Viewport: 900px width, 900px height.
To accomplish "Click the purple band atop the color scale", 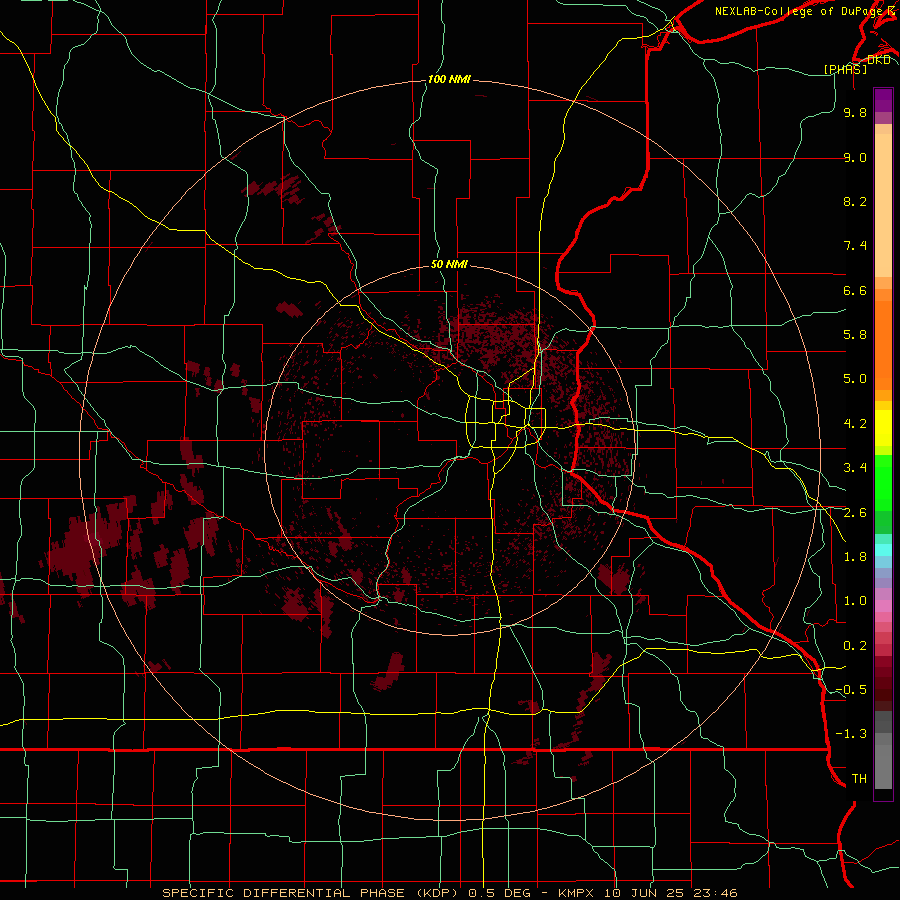I will [883, 100].
